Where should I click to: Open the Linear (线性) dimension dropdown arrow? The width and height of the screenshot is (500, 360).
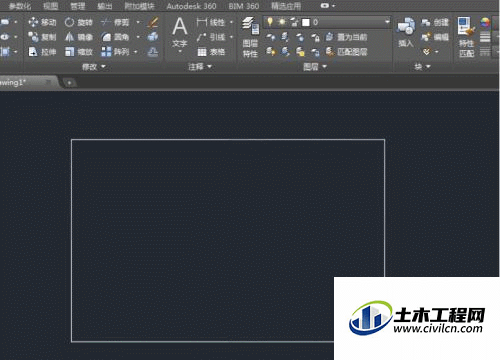tap(231, 22)
